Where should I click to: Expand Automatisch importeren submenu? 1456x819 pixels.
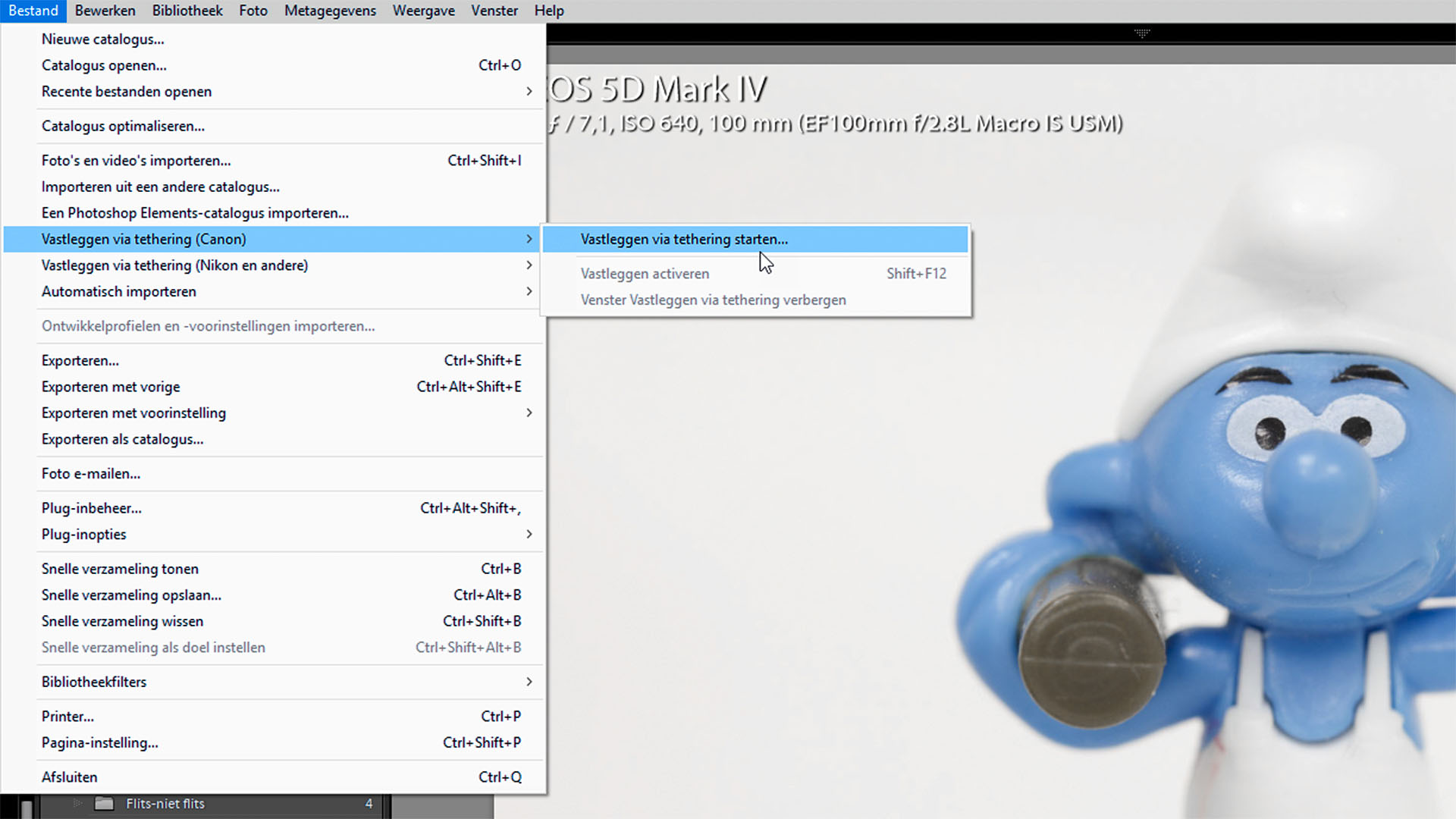(x=119, y=292)
